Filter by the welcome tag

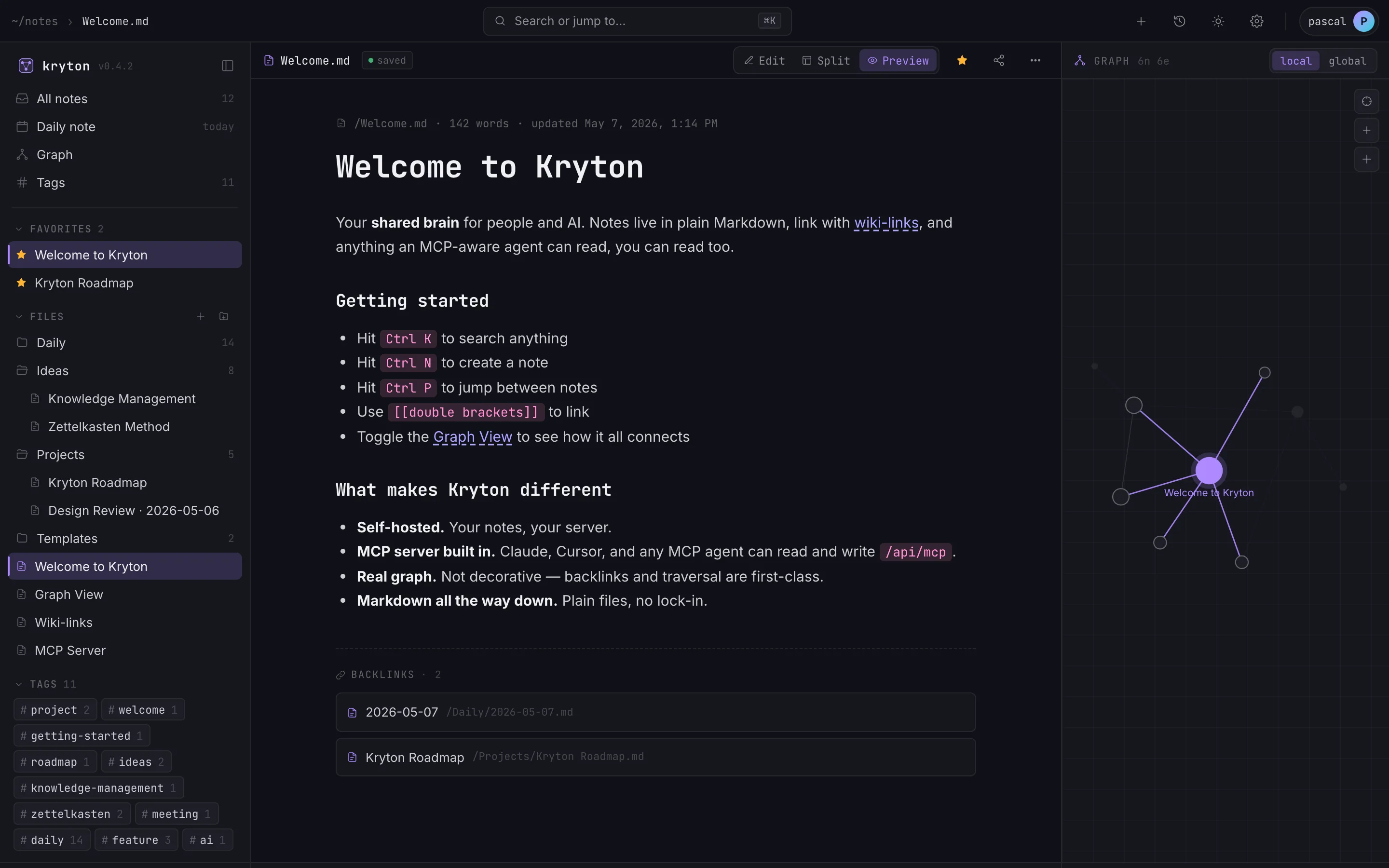[x=143, y=710]
